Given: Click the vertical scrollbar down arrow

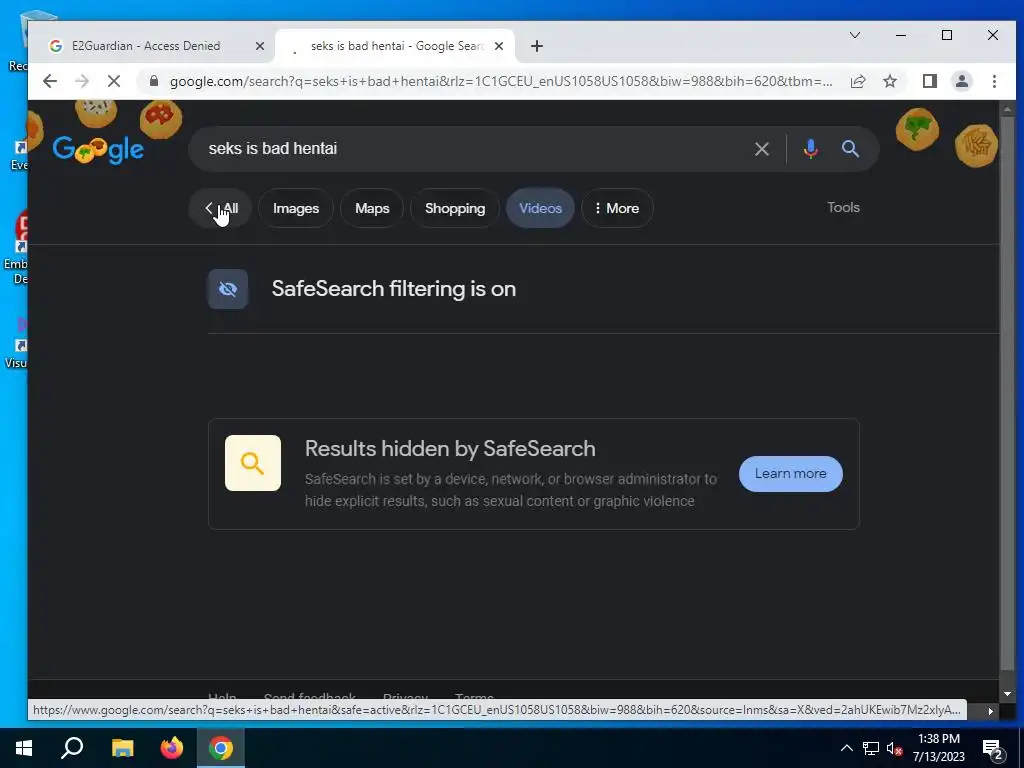Looking at the screenshot, I should click(1007, 694).
